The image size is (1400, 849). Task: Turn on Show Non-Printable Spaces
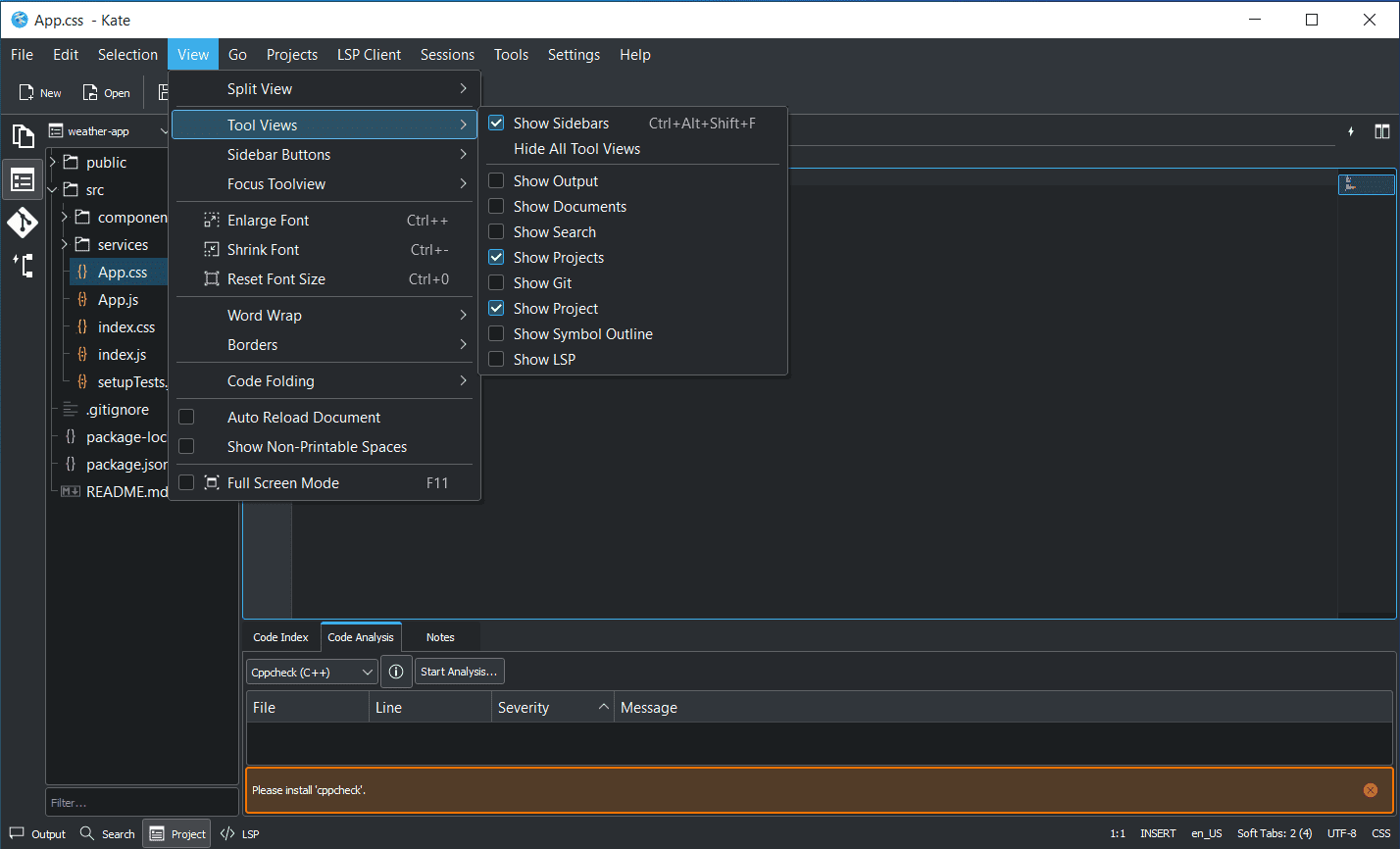(x=186, y=447)
